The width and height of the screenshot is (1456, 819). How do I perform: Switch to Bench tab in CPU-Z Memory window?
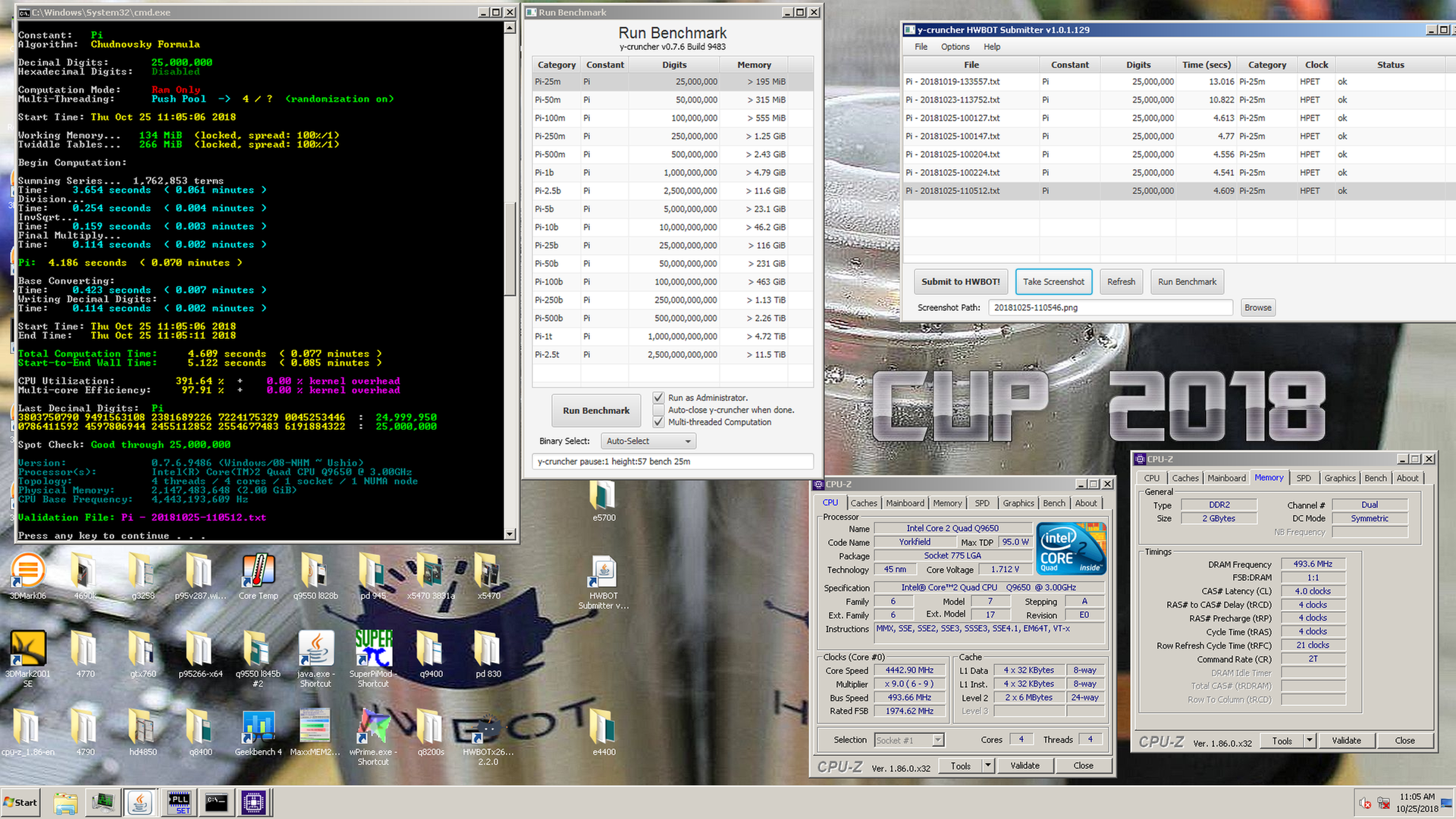click(1376, 478)
